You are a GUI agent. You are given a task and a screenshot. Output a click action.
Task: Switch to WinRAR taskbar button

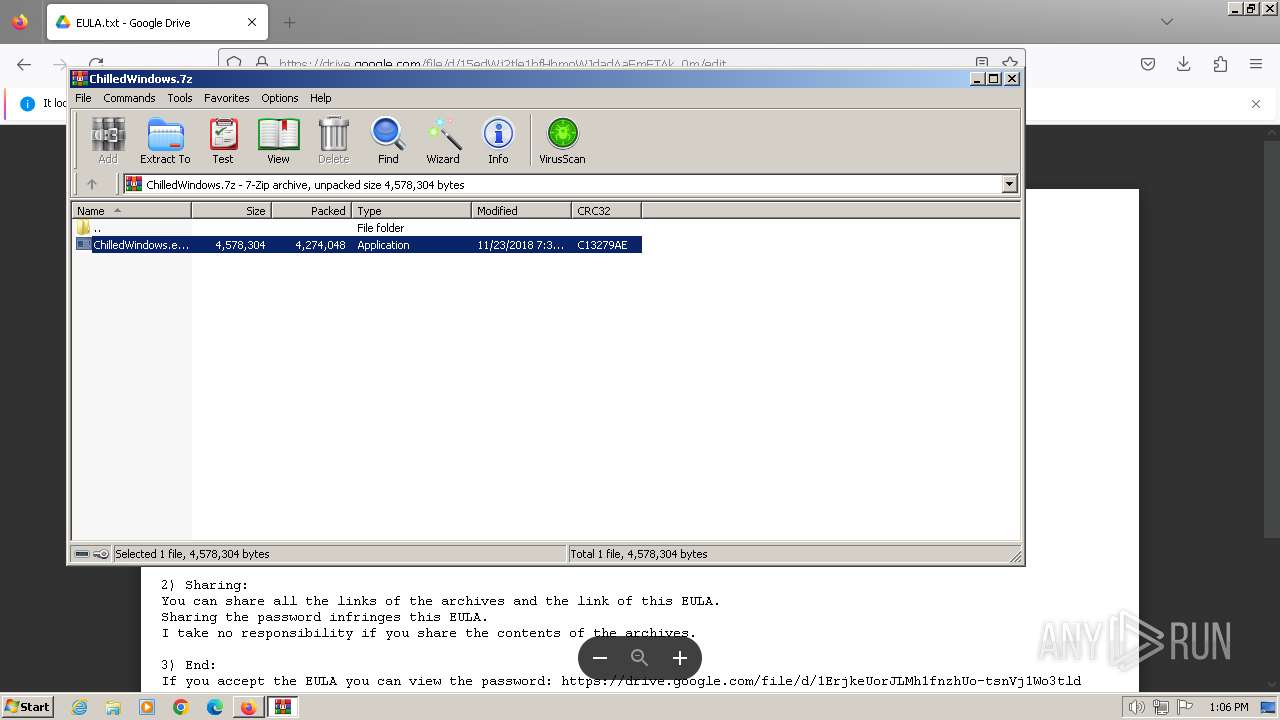pos(283,707)
